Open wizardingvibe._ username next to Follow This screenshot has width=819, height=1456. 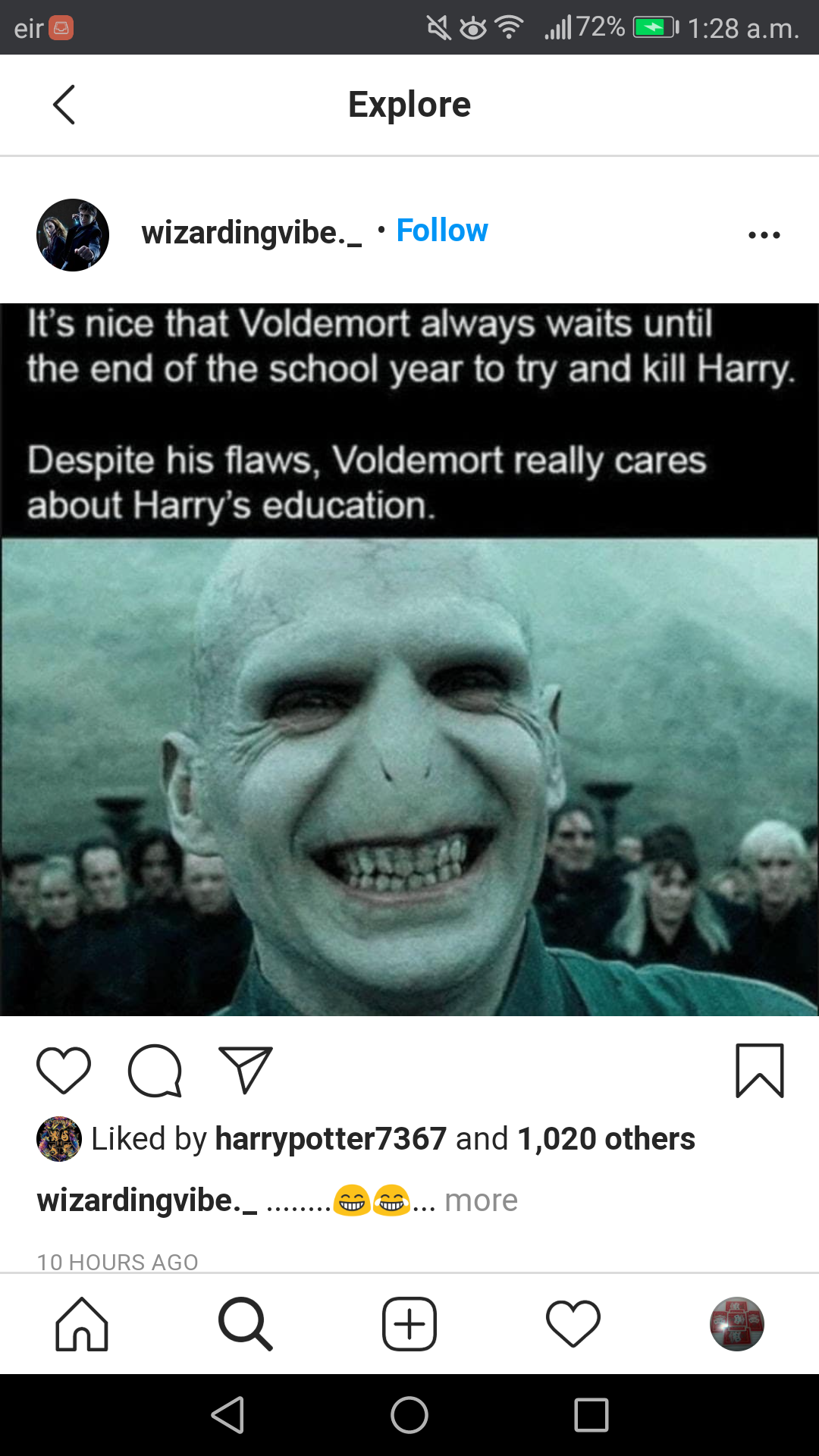click(251, 232)
